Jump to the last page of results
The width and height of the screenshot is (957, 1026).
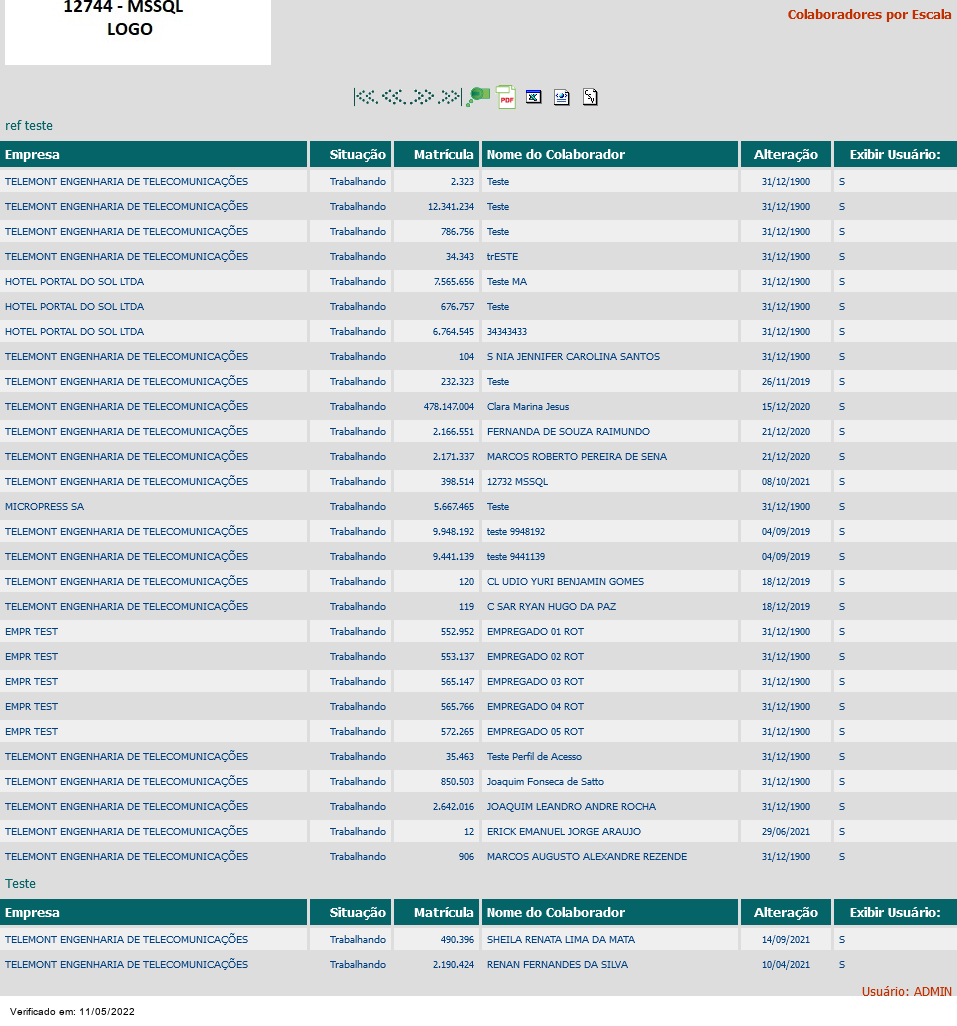451,97
